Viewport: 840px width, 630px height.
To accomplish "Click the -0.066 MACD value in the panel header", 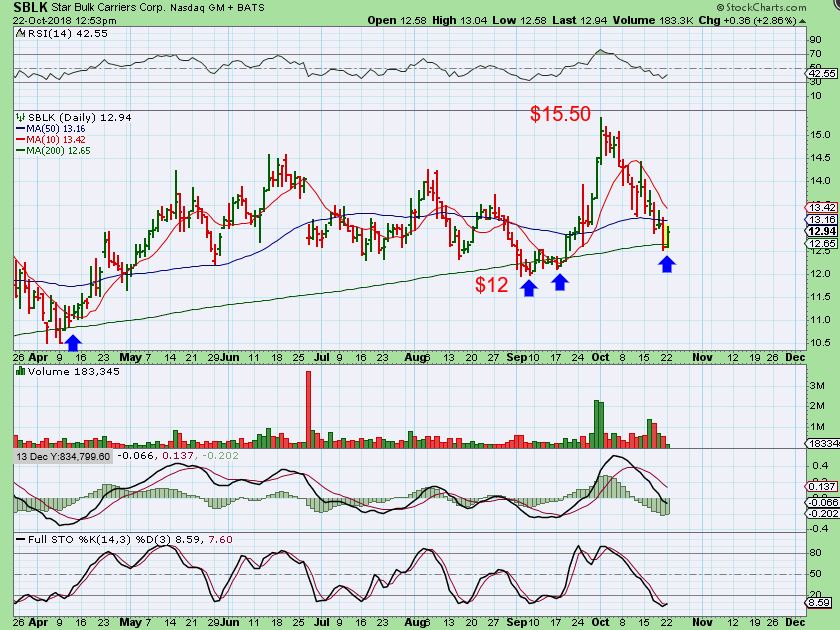I will (x=136, y=456).
